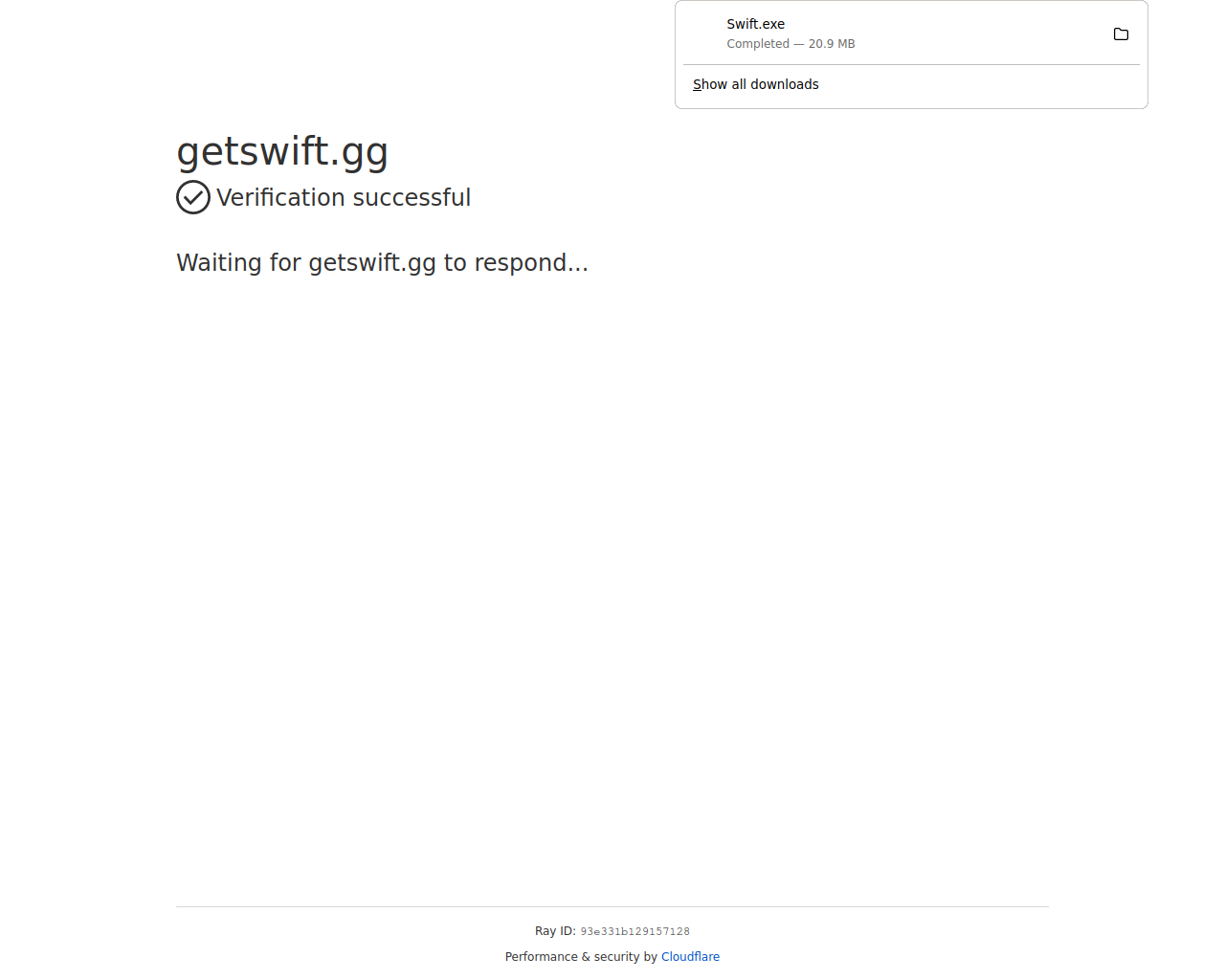Open the Cloudflare link in the footer

pyautogui.click(x=690, y=957)
